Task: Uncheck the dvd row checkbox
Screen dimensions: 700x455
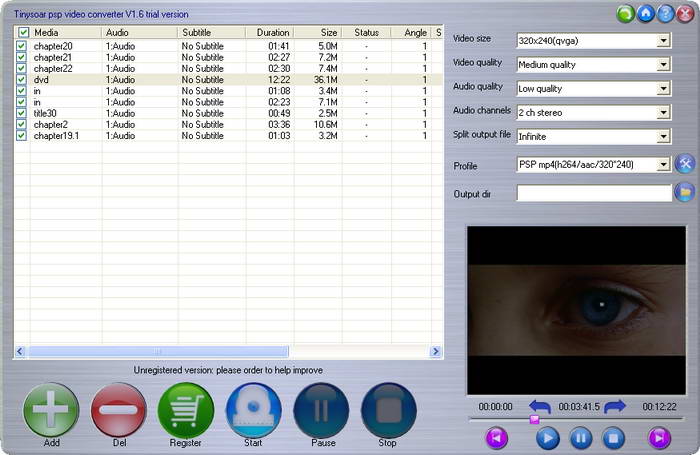Action: [x=21, y=79]
